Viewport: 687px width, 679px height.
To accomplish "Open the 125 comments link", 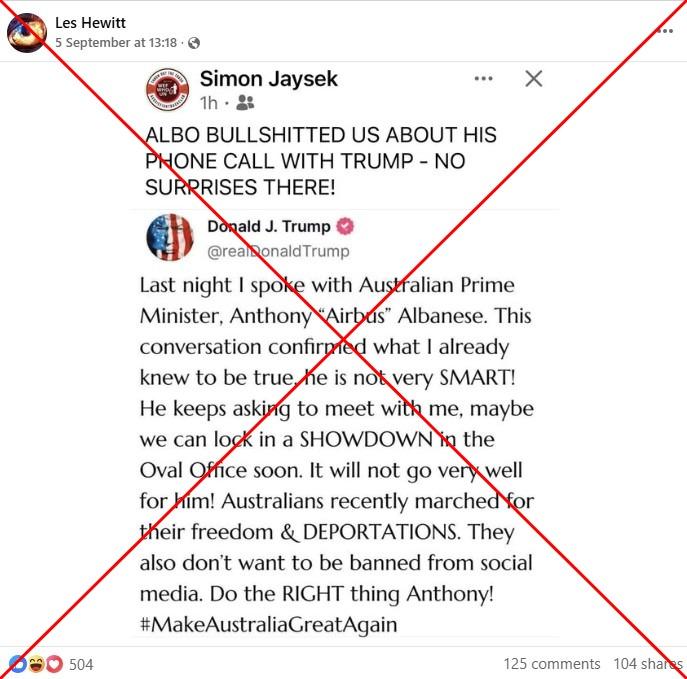I will pyautogui.click(x=552, y=664).
